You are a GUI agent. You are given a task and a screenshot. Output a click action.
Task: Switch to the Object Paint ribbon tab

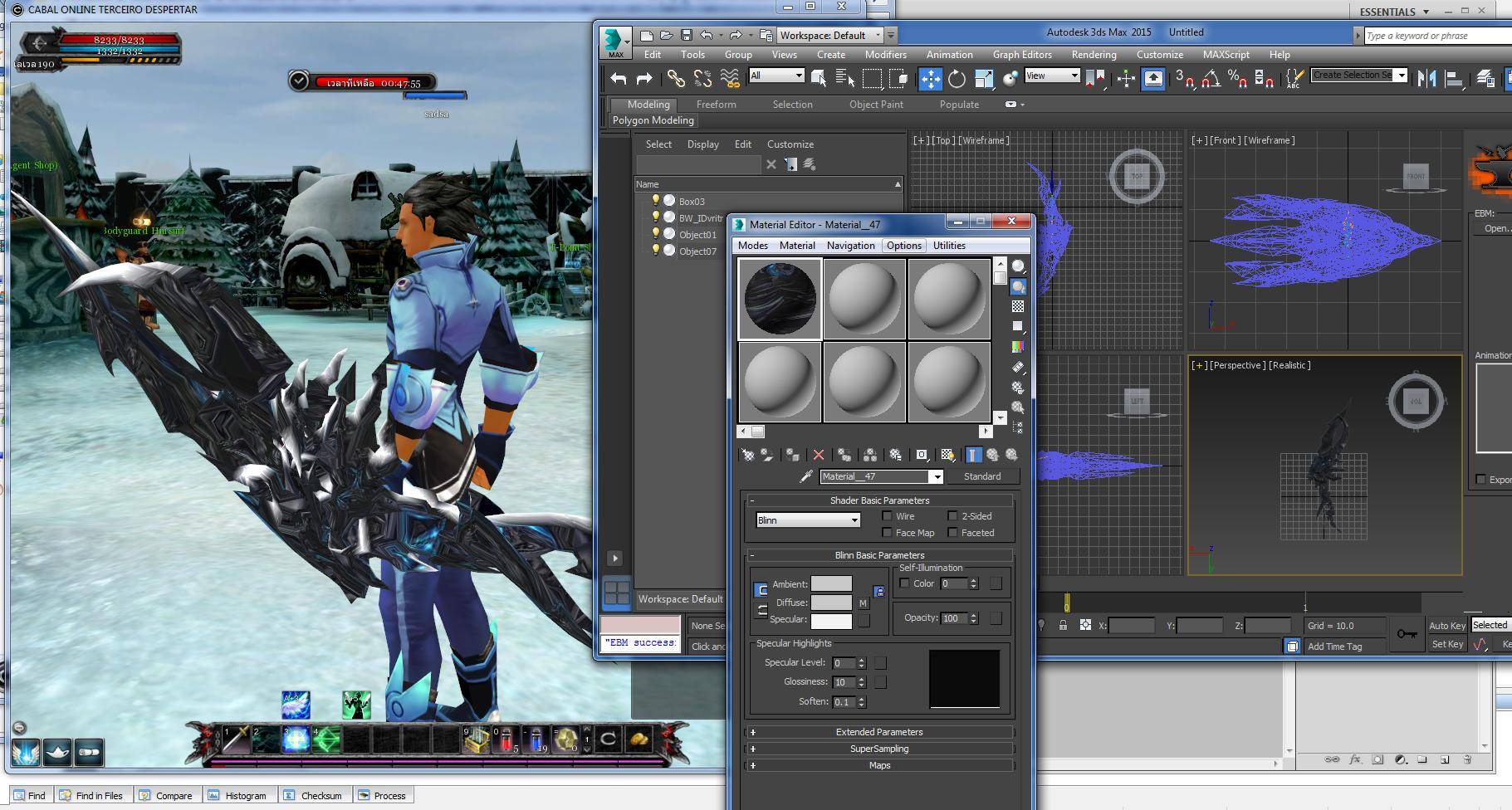pos(876,105)
